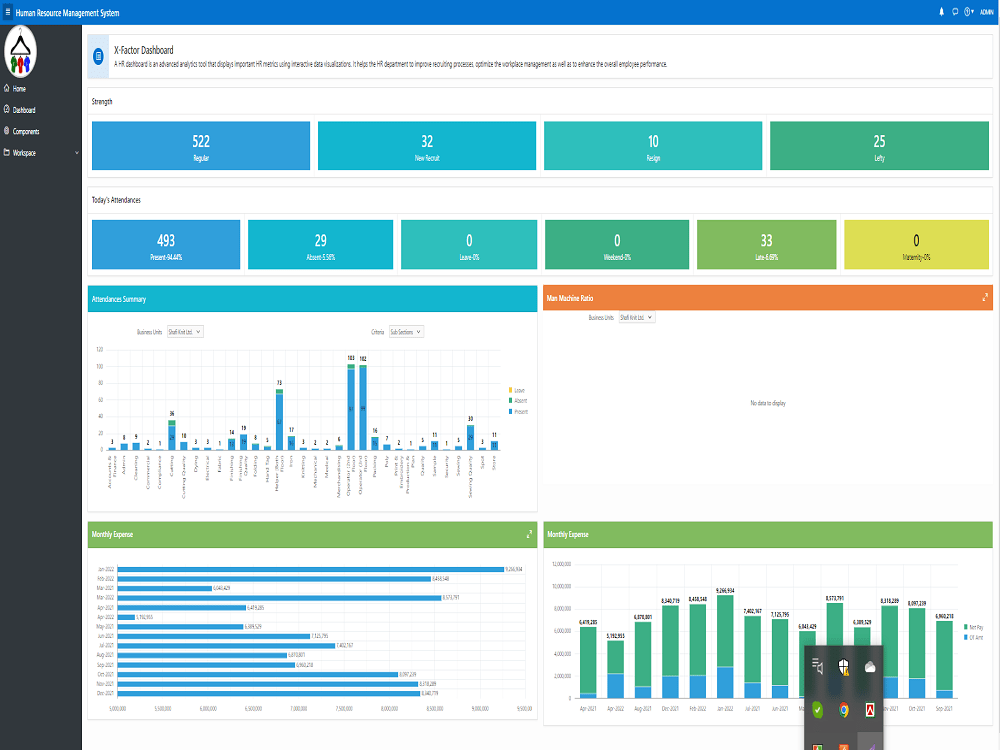Image resolution: width=1000 pixels, height=750 pixels.
Task: Open notifications via the bell icon
Action: point(941,11)
